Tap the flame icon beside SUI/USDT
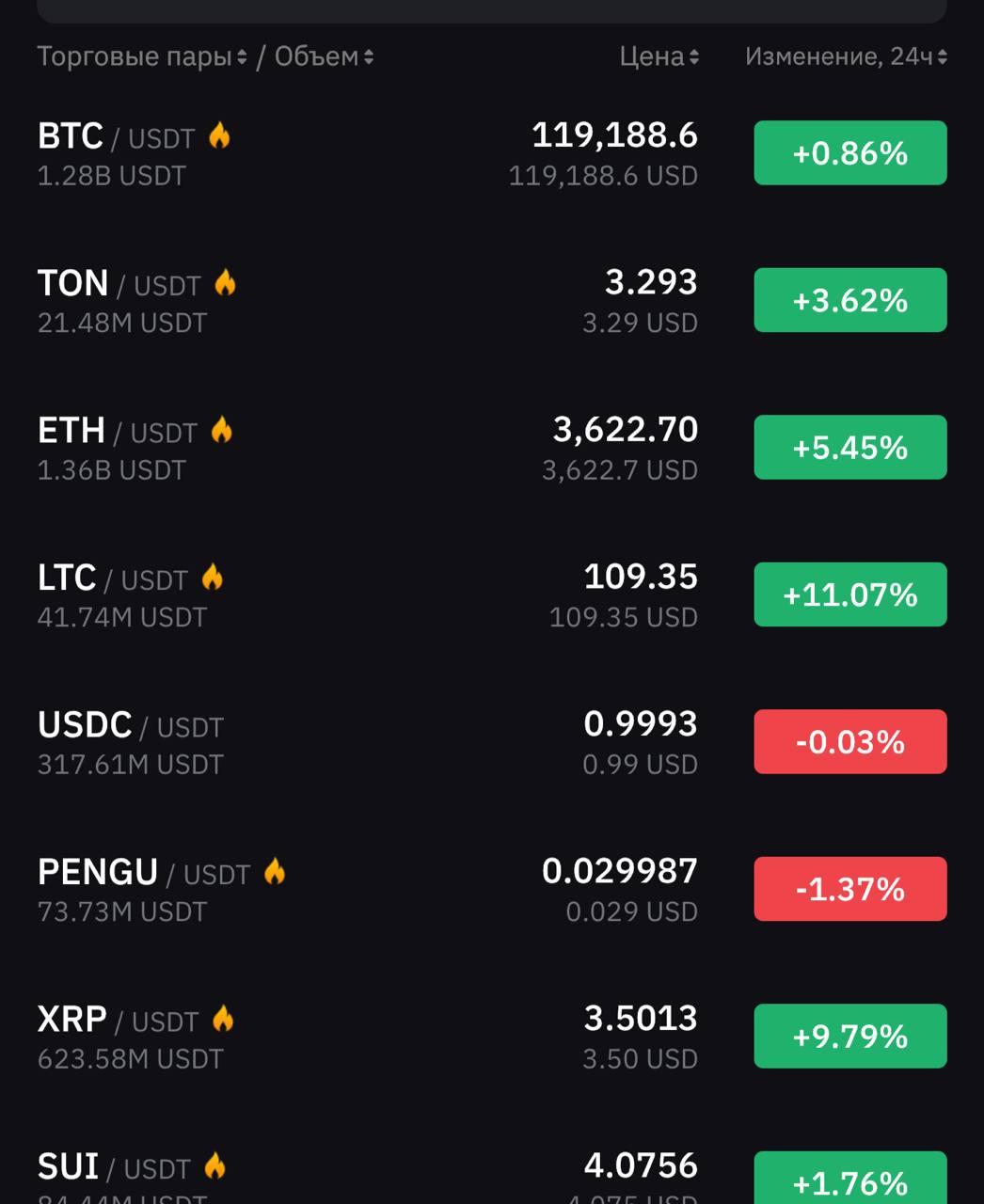Image resolution: width=984 pixels, height=1204 pixels. click(x=214, y=1166)
